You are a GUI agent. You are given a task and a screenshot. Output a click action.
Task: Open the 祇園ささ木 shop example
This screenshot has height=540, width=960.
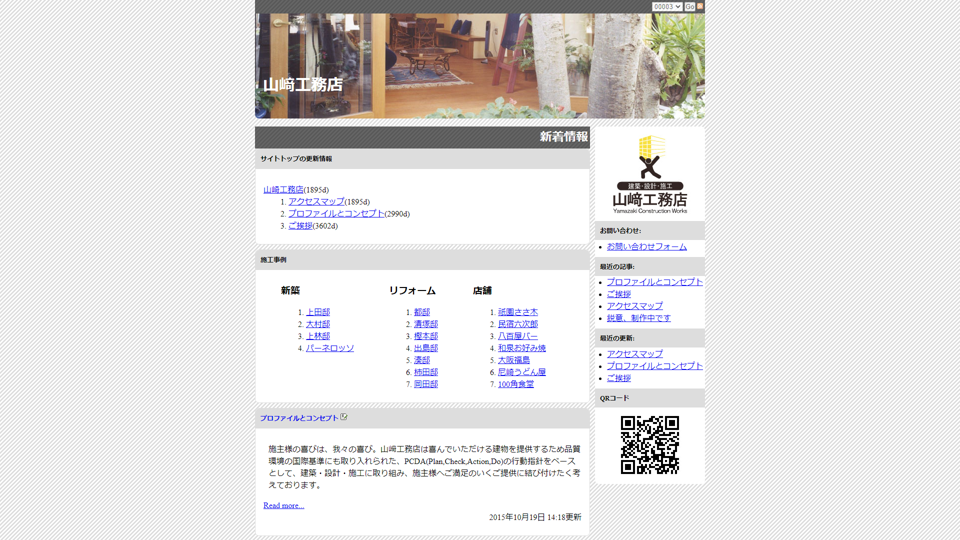point(518,312)
